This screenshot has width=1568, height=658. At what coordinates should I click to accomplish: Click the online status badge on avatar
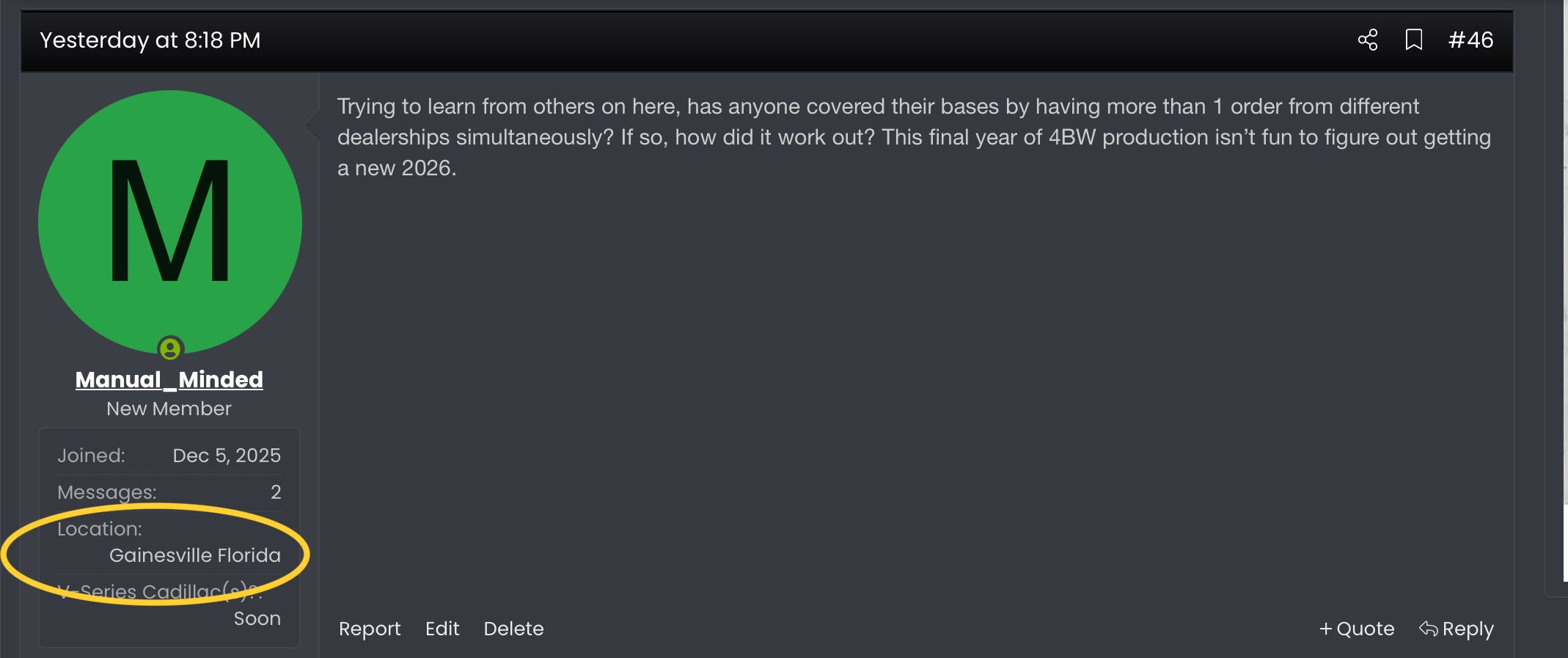pos(170,348)
